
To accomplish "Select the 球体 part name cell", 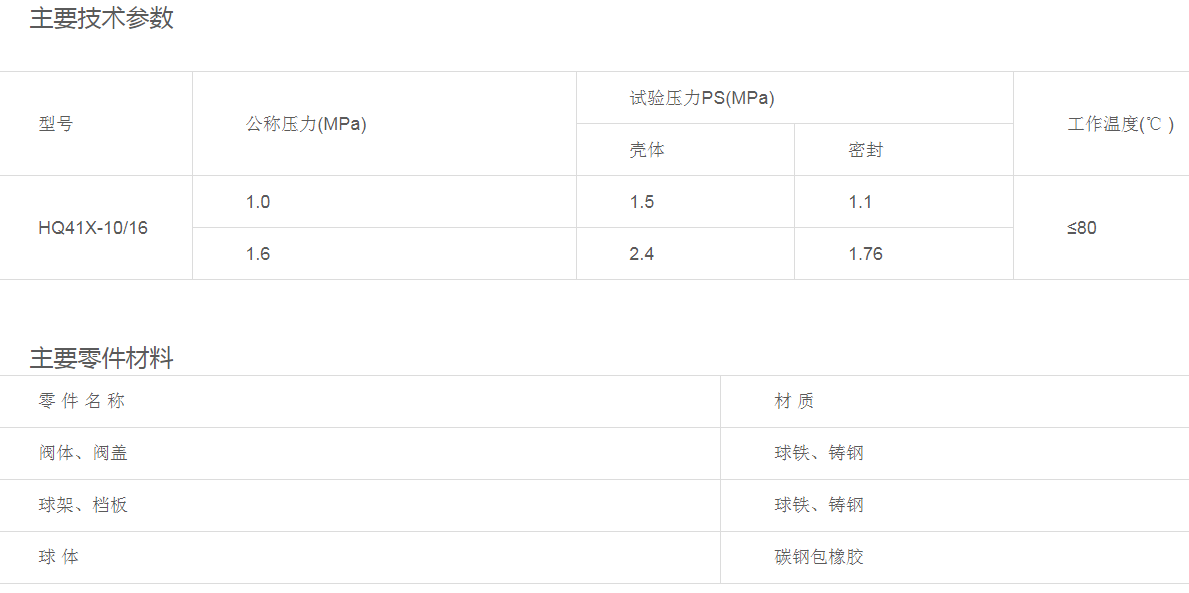I will 59,557.
